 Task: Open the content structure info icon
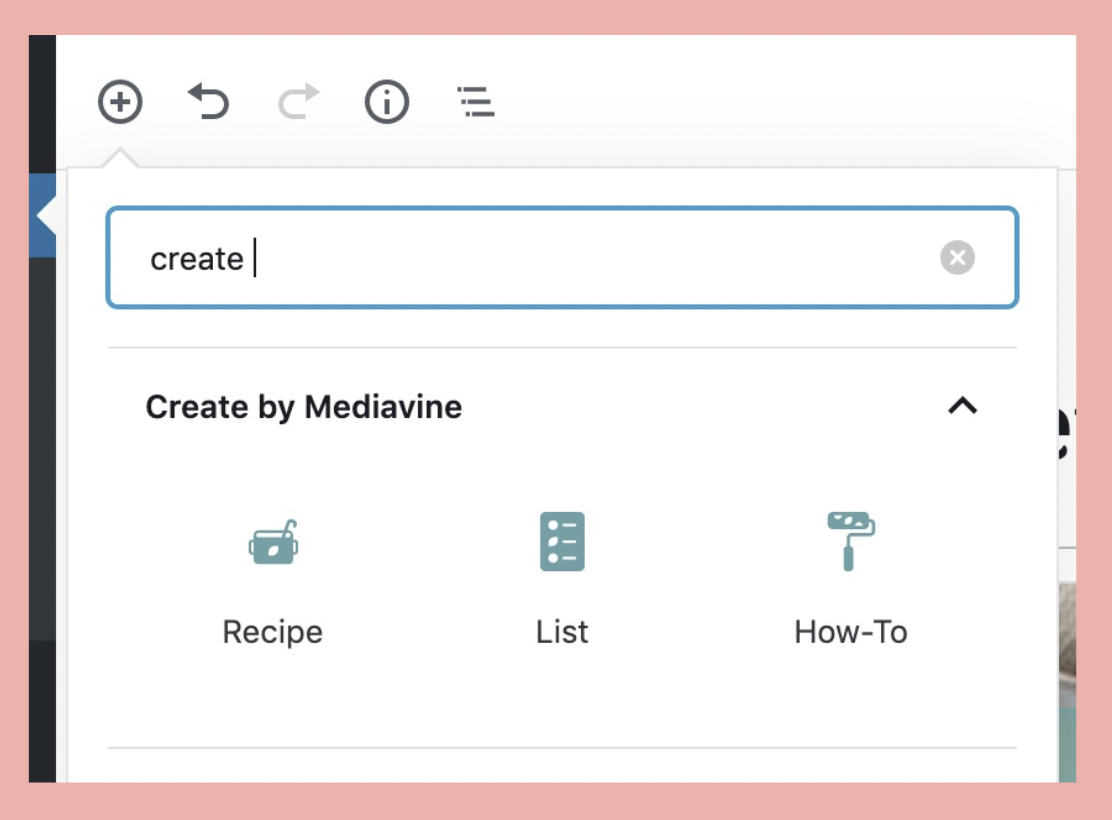tap(387, 102)
